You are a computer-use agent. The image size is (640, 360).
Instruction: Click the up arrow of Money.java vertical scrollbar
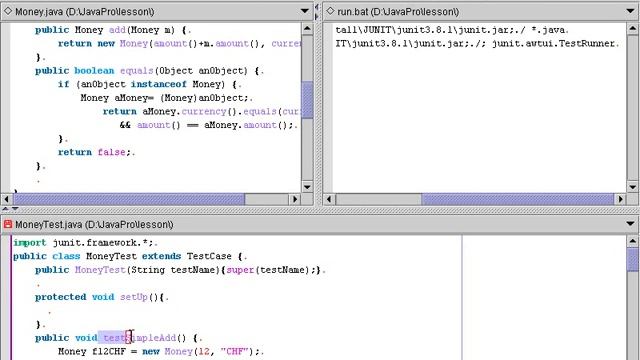click(307, 29)
